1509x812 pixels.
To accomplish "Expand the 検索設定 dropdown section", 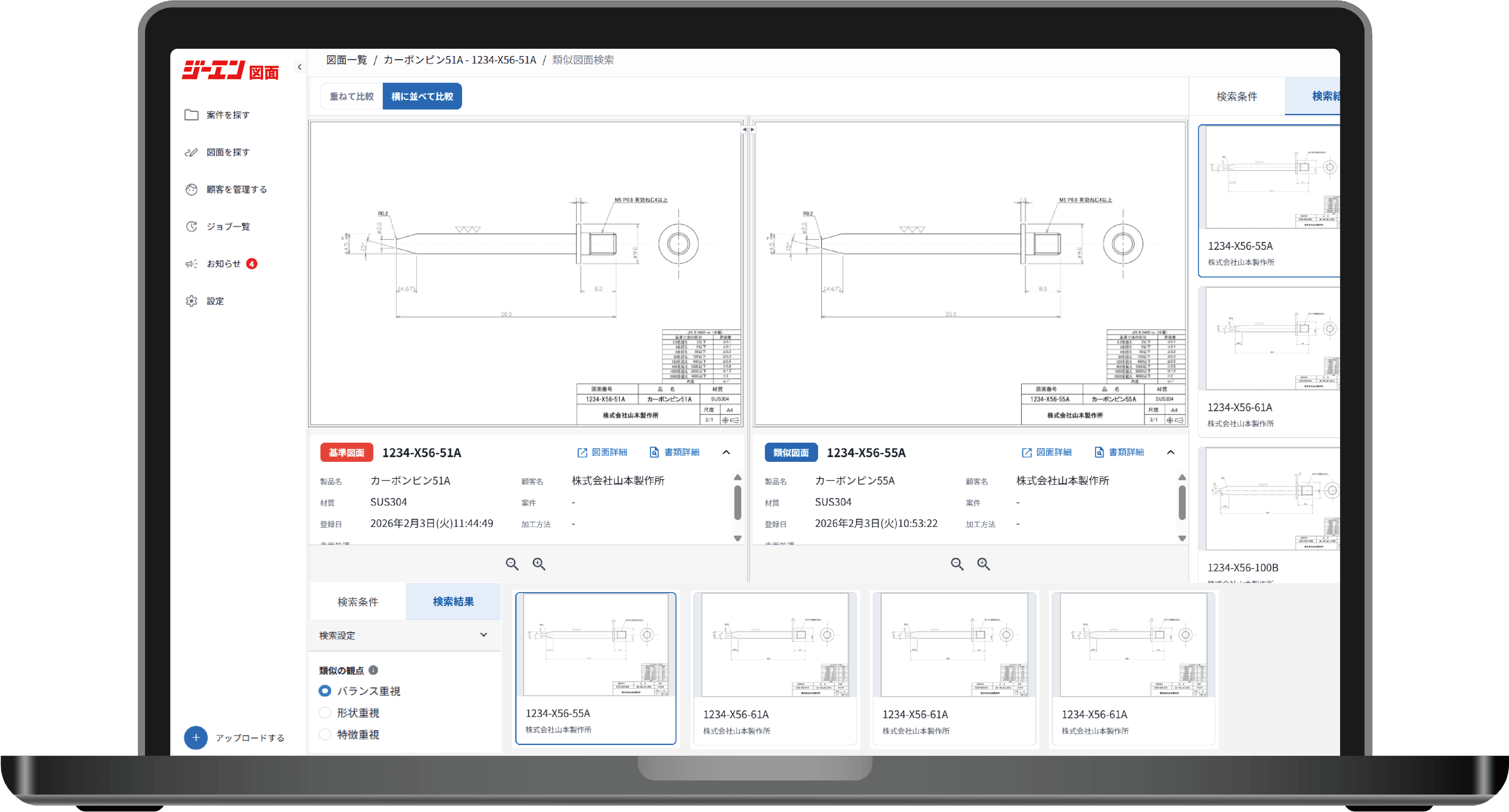I will 483,635.
